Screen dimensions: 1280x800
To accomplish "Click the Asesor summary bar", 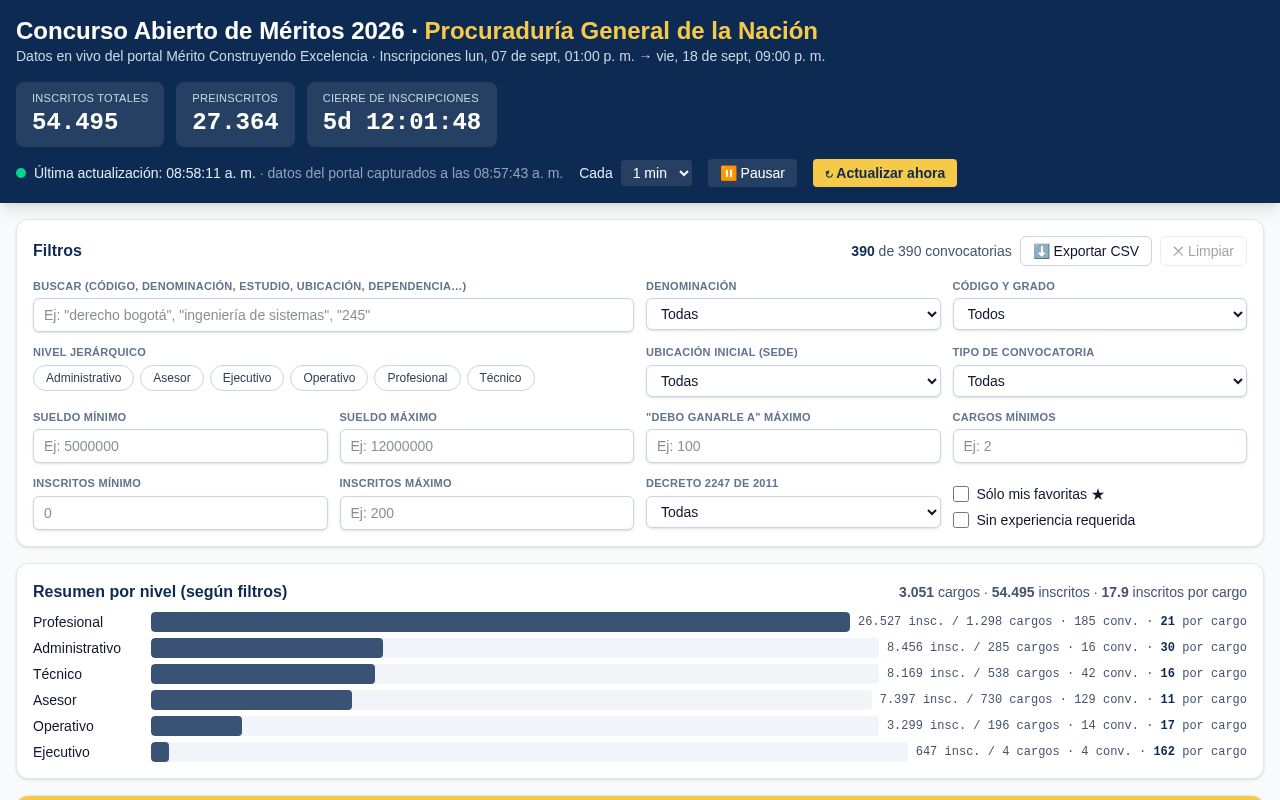I will 251,700.
